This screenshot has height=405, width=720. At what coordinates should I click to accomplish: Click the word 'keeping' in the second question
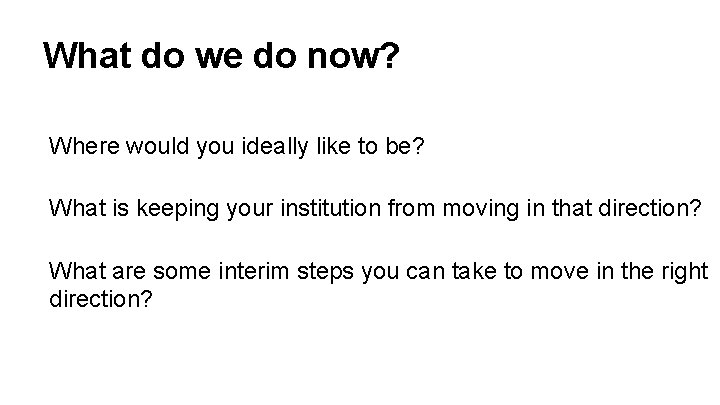point(177,209)
